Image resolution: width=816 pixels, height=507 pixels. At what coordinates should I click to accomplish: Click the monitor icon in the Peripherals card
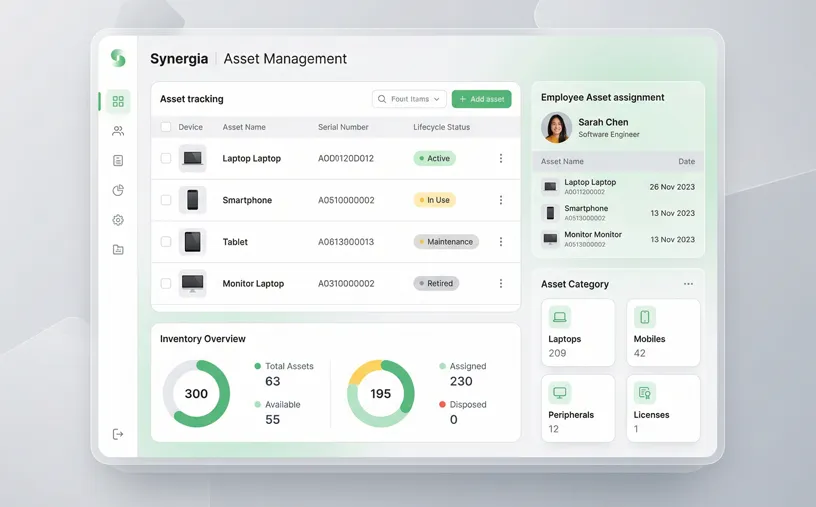559,392
